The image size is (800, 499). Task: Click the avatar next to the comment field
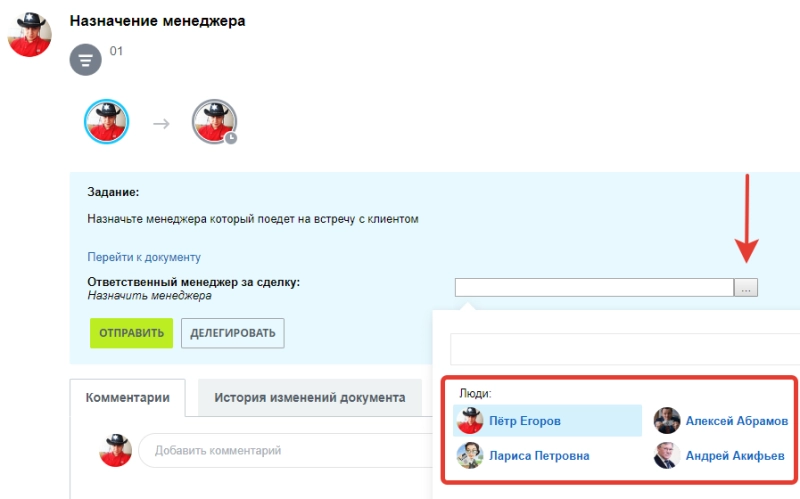point(116,450)
